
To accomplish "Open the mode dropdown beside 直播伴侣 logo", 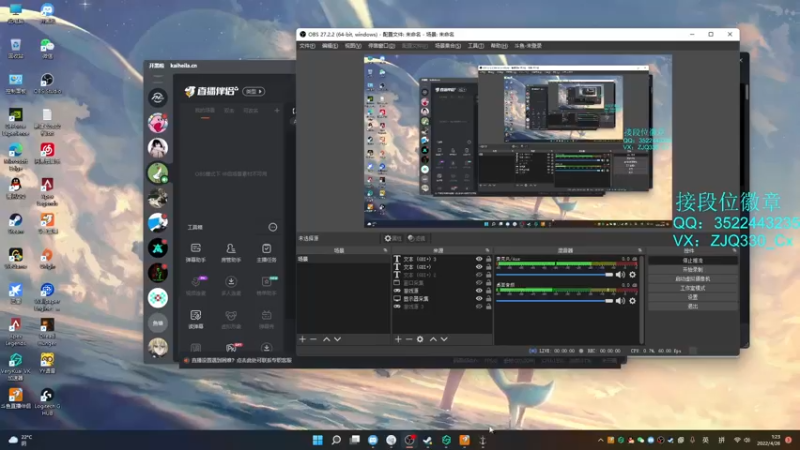I will (254, 91).
